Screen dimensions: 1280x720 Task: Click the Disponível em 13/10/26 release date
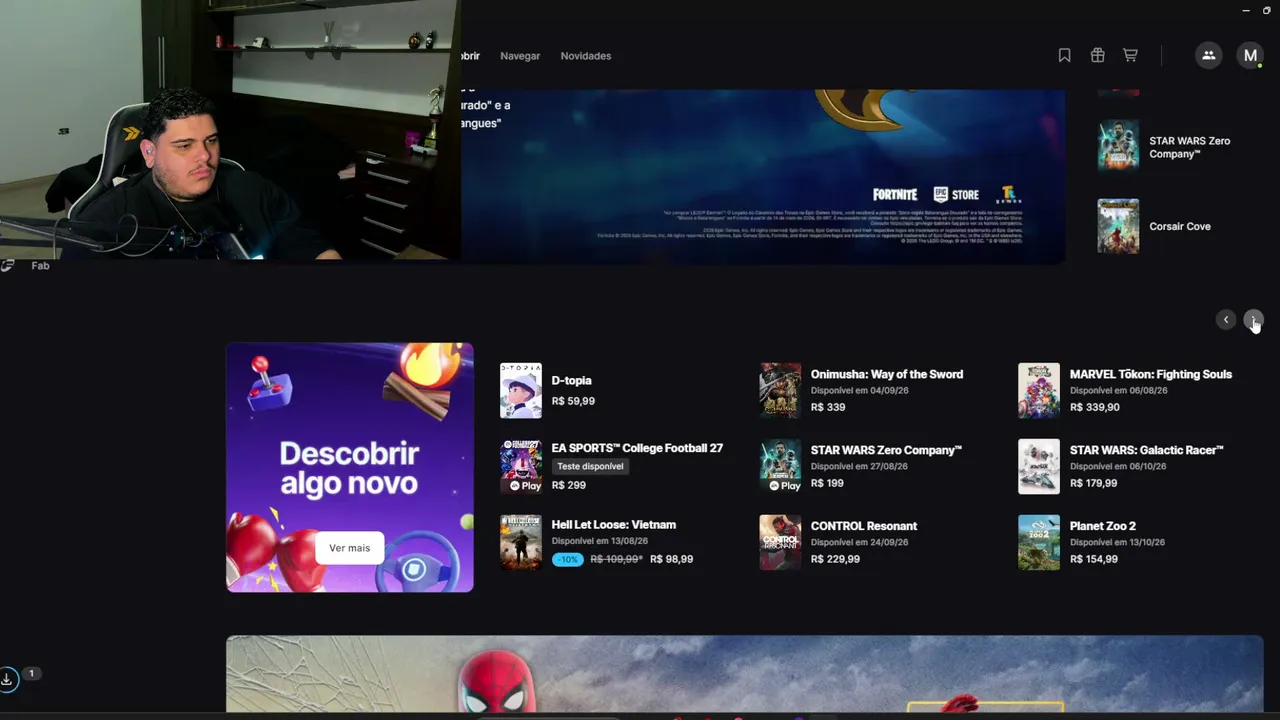pos(1117,542)
